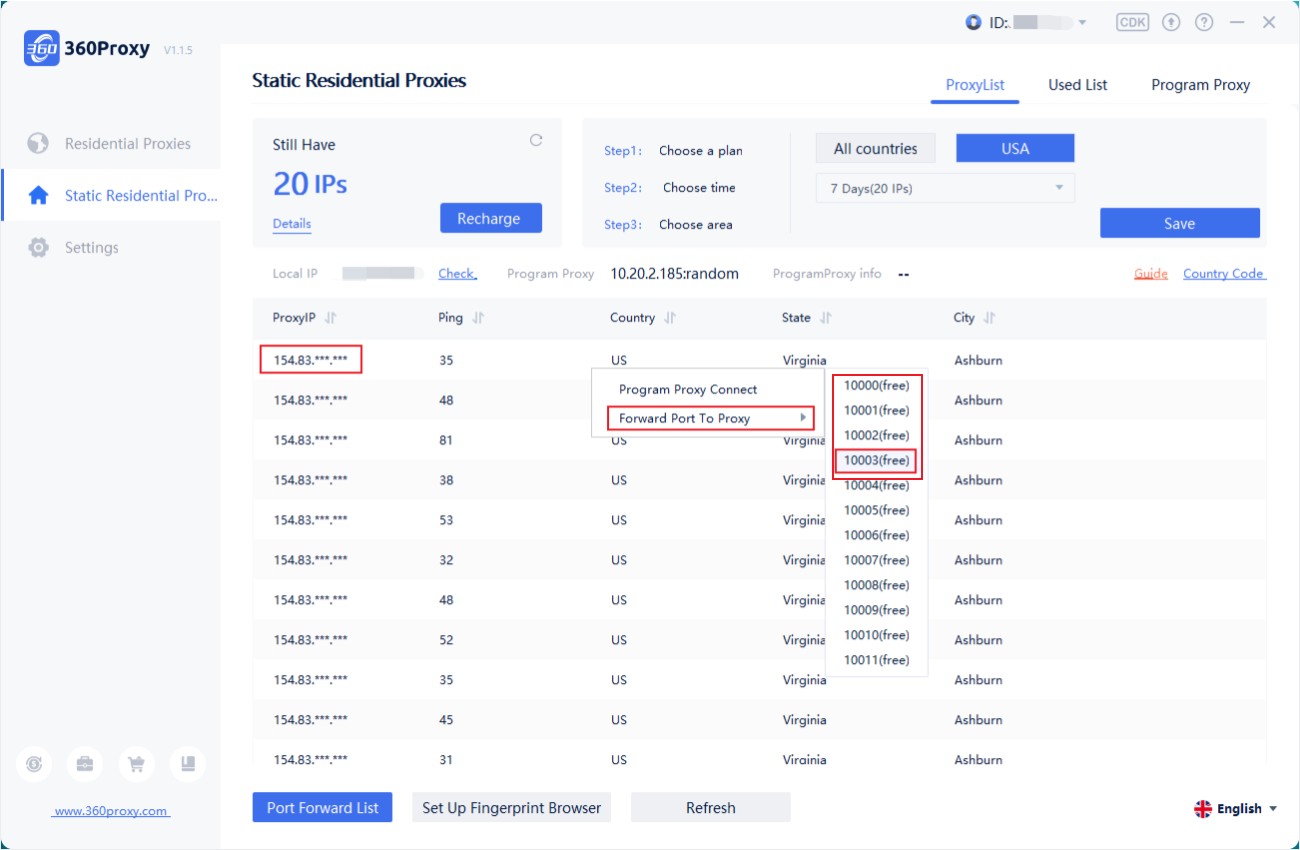Viewport: 1300px width, 850px height.
Task: Open the orange Guide link
Action: [1151, 274]
